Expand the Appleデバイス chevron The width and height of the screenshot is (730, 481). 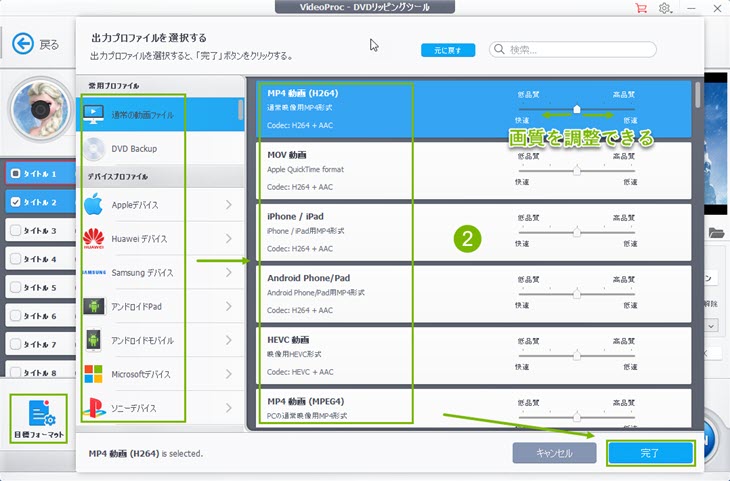click(x=229, y=204)
